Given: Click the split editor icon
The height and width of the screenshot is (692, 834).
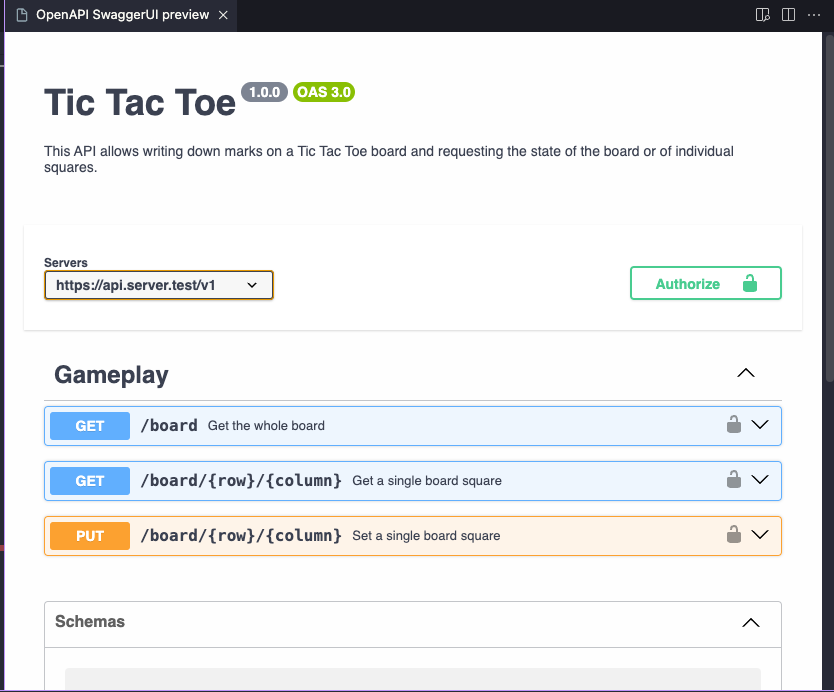Looking at the screenshot, I should coord(788,15).
